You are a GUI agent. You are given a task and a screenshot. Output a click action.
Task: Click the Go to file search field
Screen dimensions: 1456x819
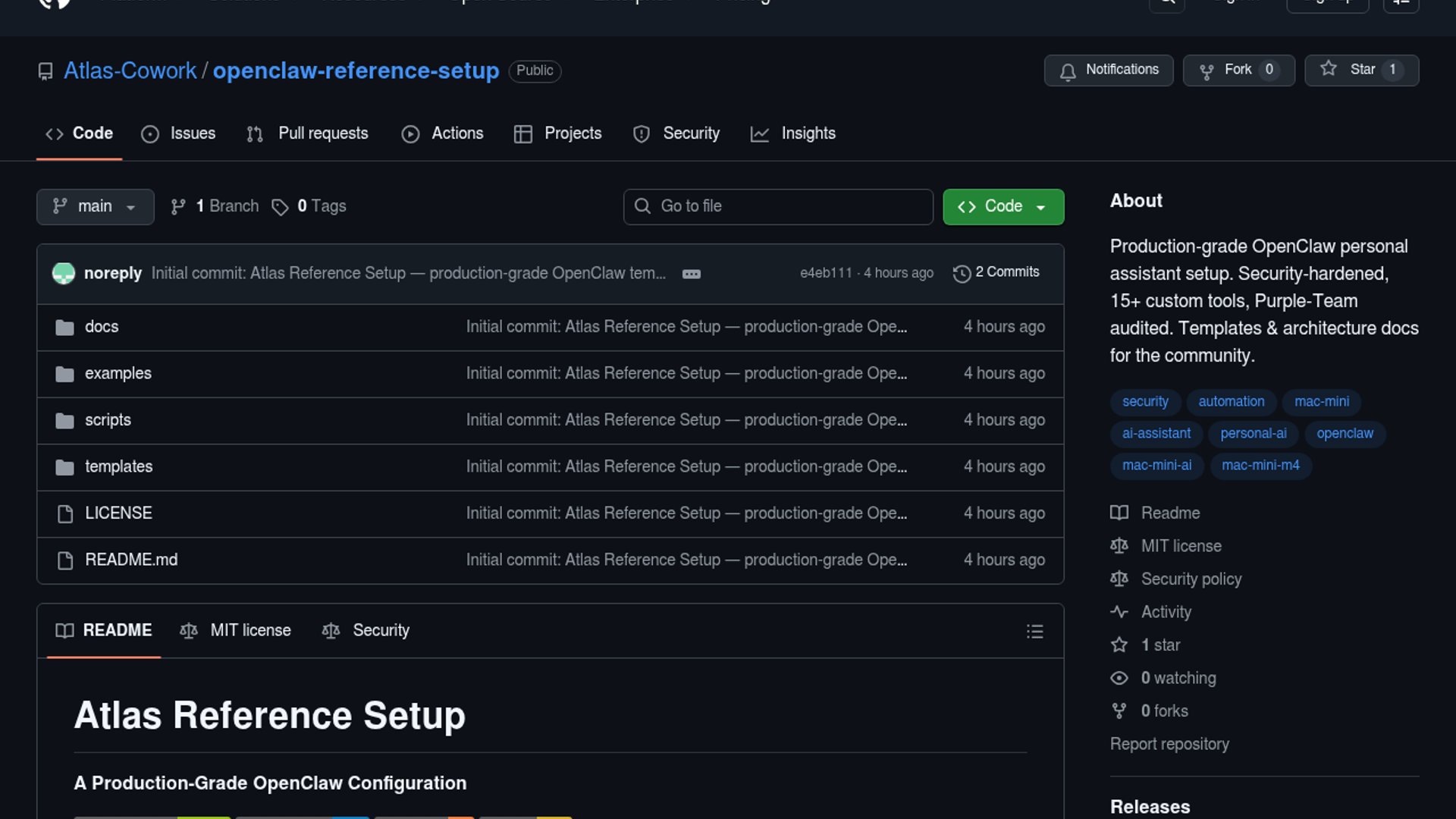click(778, 206)
